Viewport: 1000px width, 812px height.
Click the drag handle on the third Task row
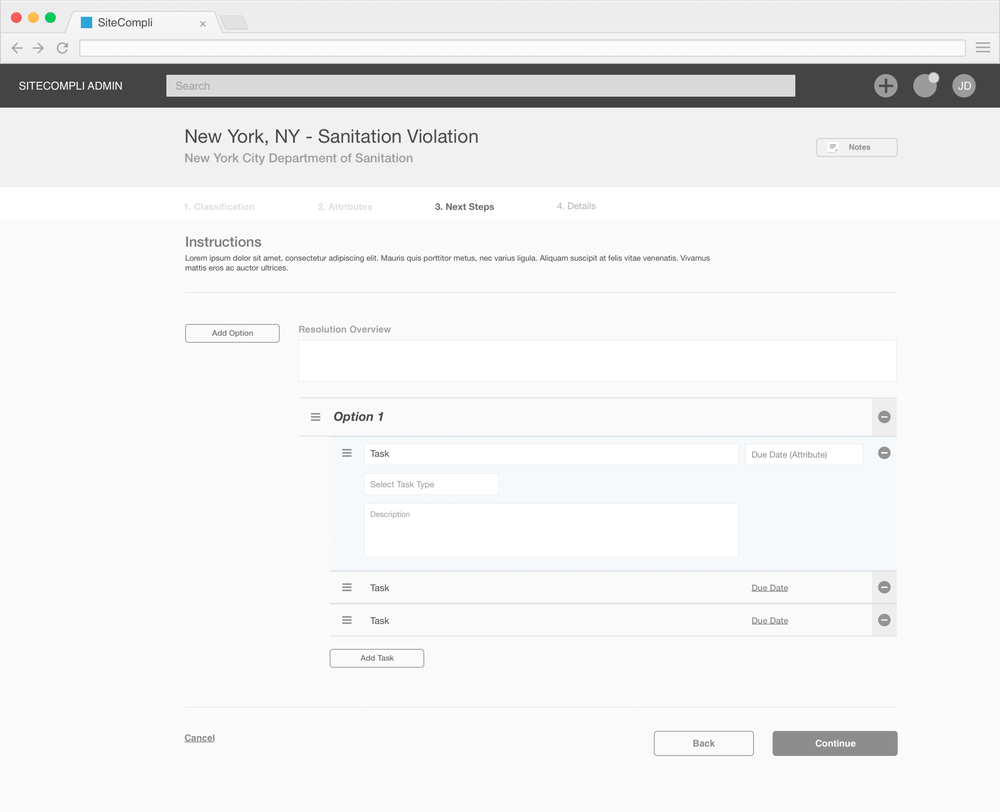[346, 620]
